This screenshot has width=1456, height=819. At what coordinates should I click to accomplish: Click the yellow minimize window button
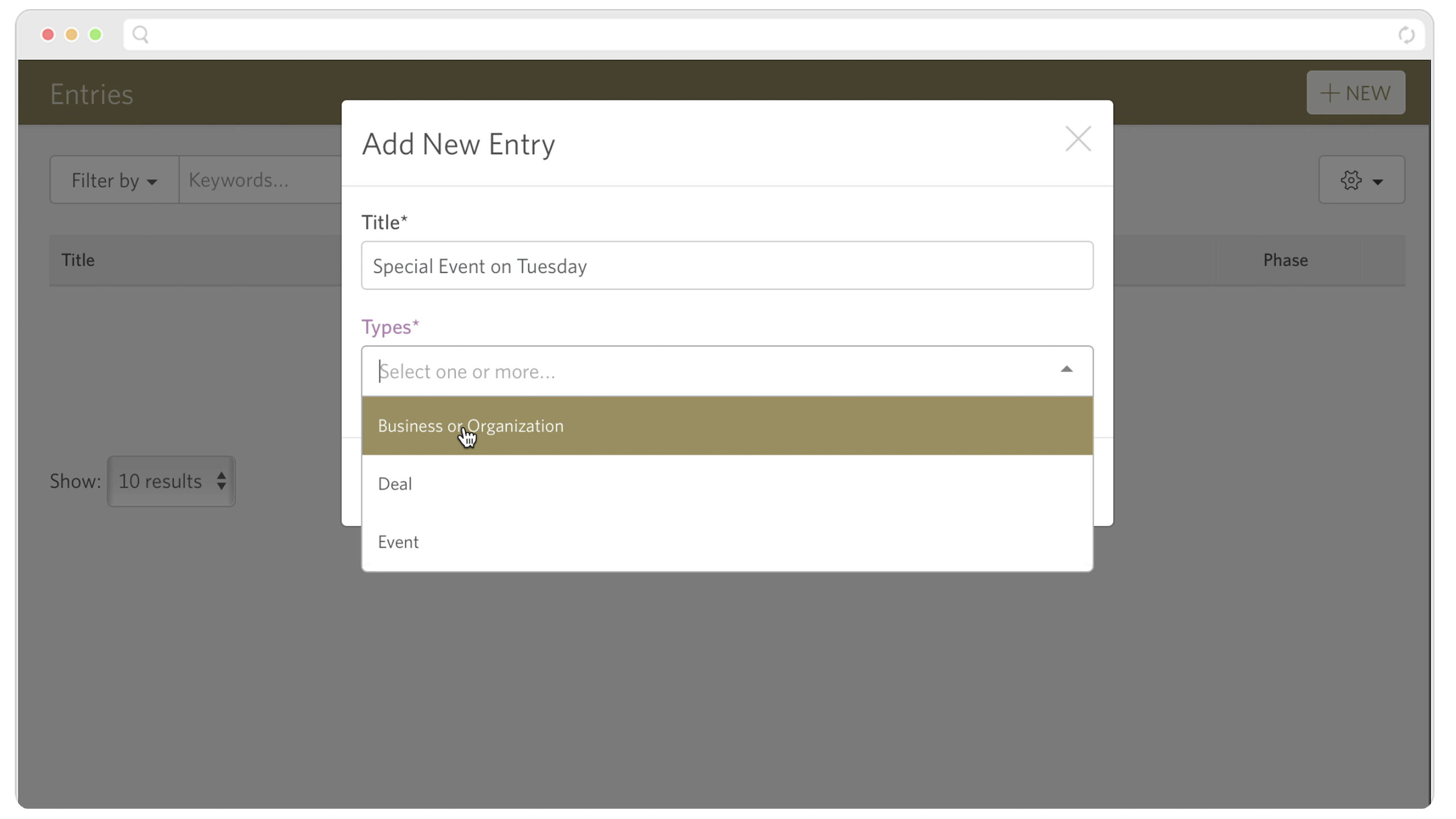72,35
